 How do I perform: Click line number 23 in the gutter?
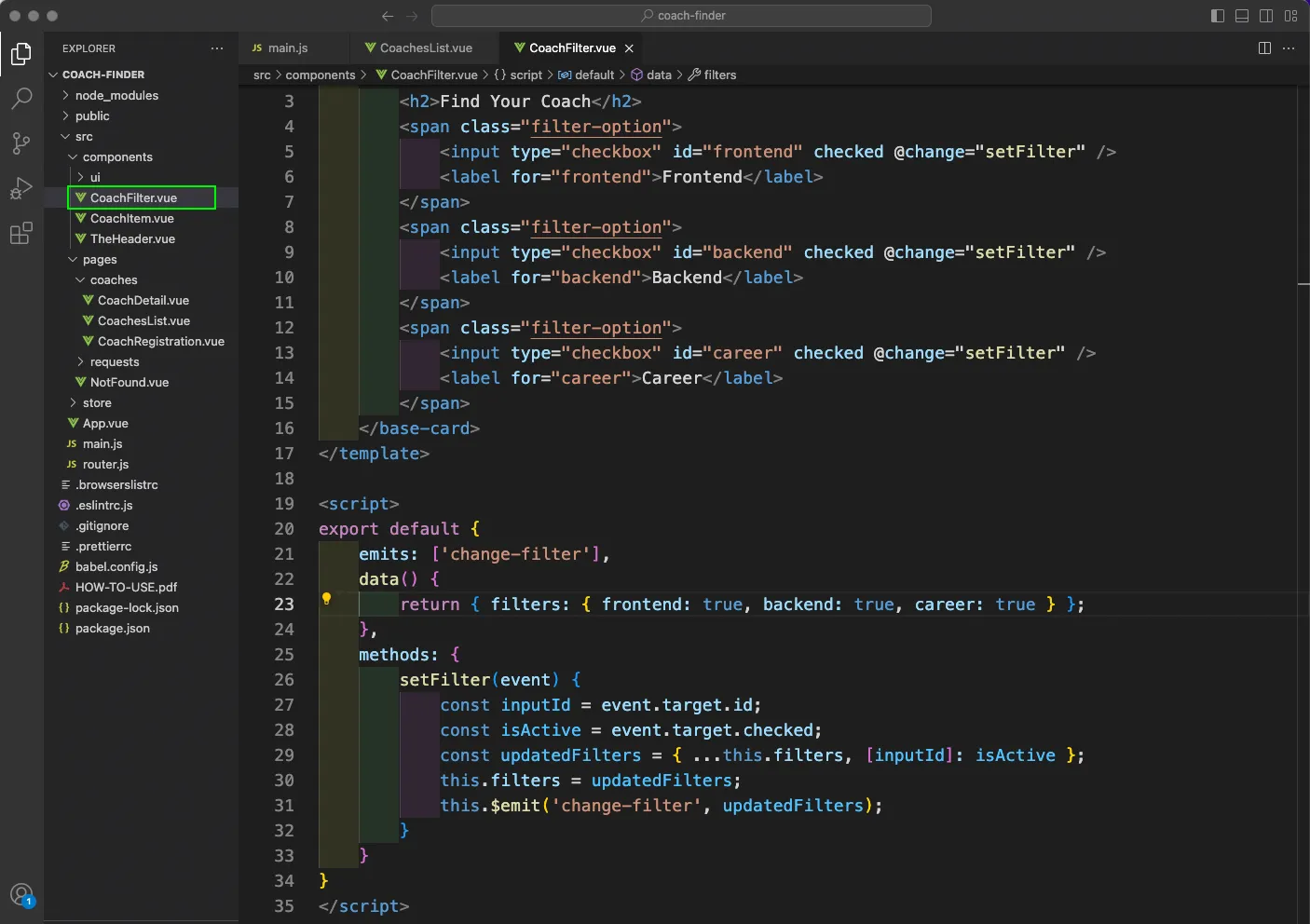point(284,604)
